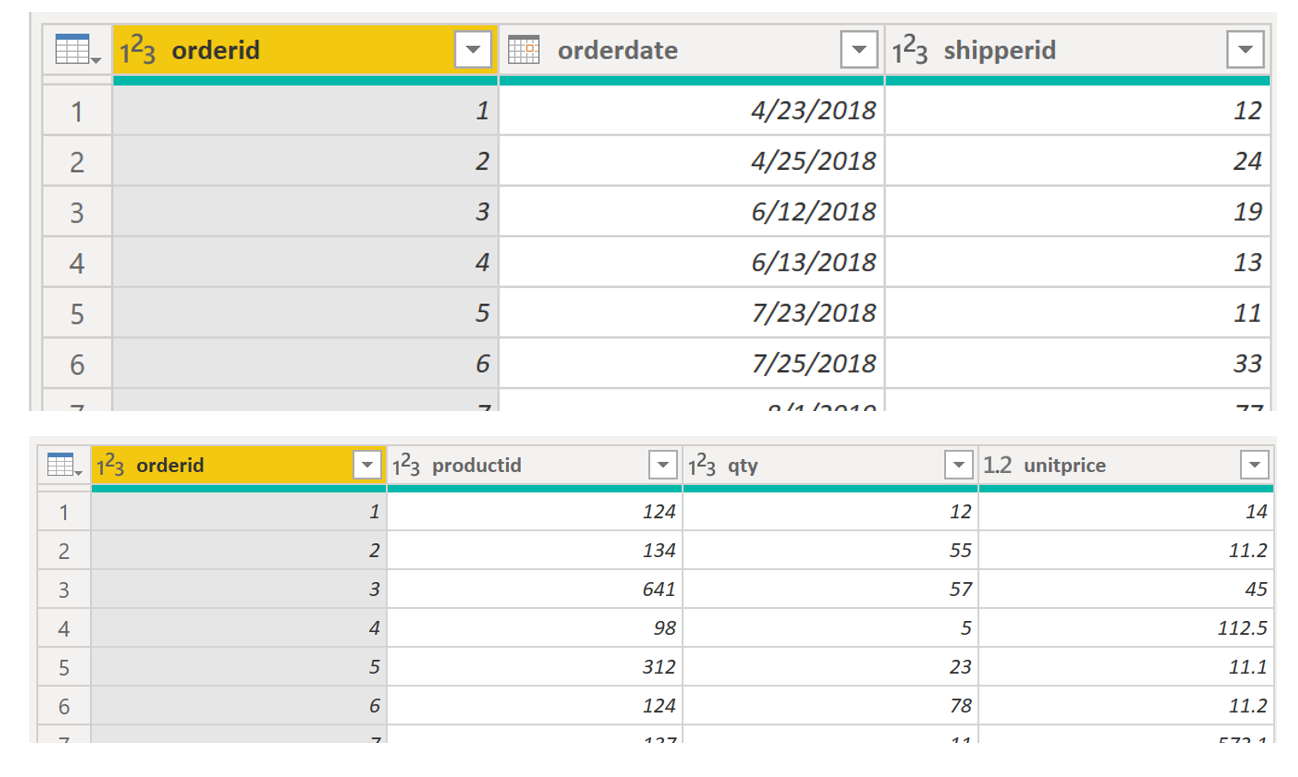Select the productid column header
Screen dimensions: 1298x777
pyautogui.click(x=475, y=465)
